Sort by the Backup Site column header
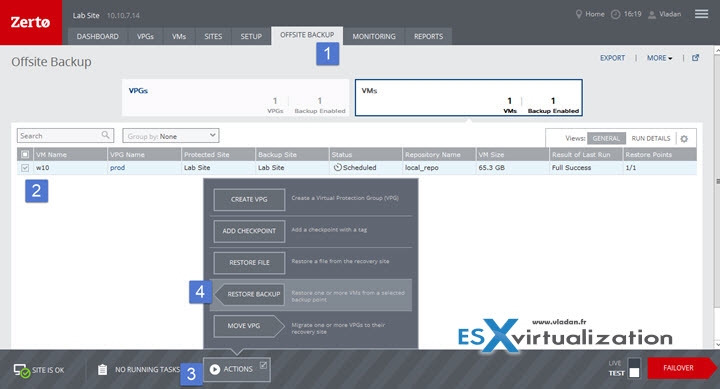The image size is (720, 389). (292, 154)
